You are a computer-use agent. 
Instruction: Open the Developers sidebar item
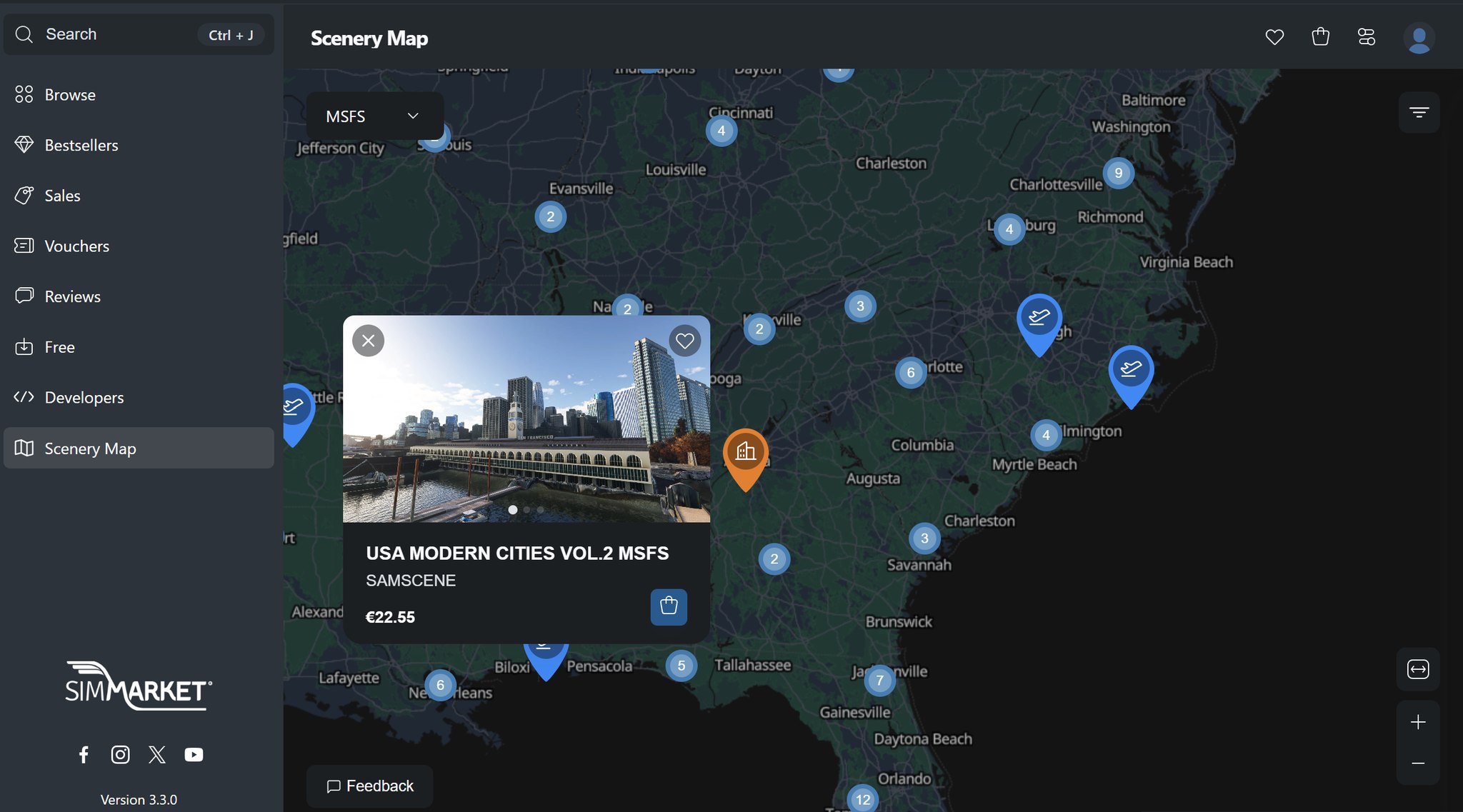point(84,397)
